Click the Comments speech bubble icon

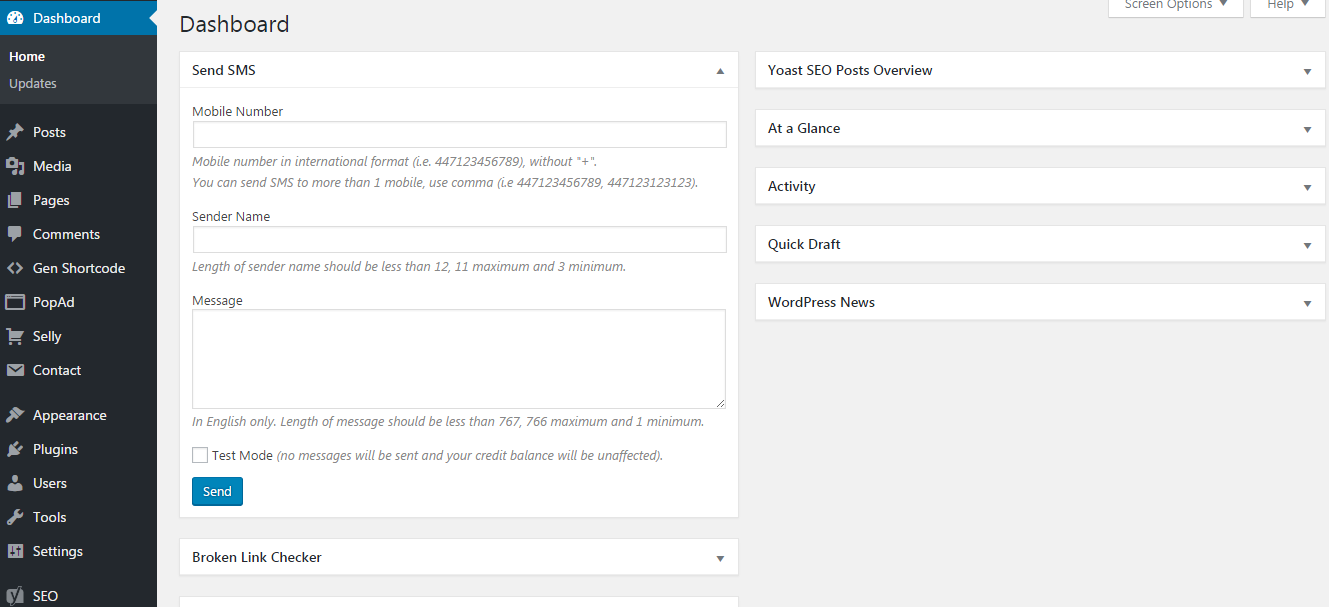click(x=15, y=234)
